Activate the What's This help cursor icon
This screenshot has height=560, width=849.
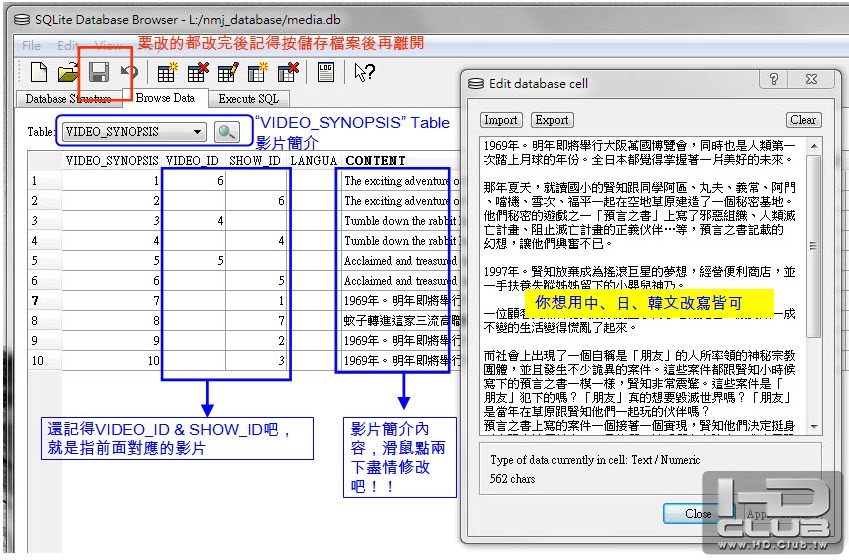coord(364,72)
